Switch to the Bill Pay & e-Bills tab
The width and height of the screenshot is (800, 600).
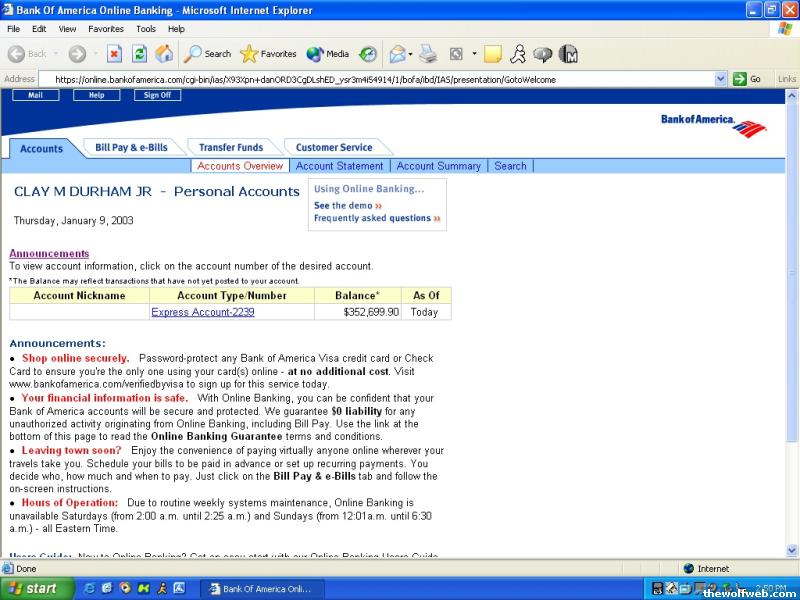click(131, 147)
